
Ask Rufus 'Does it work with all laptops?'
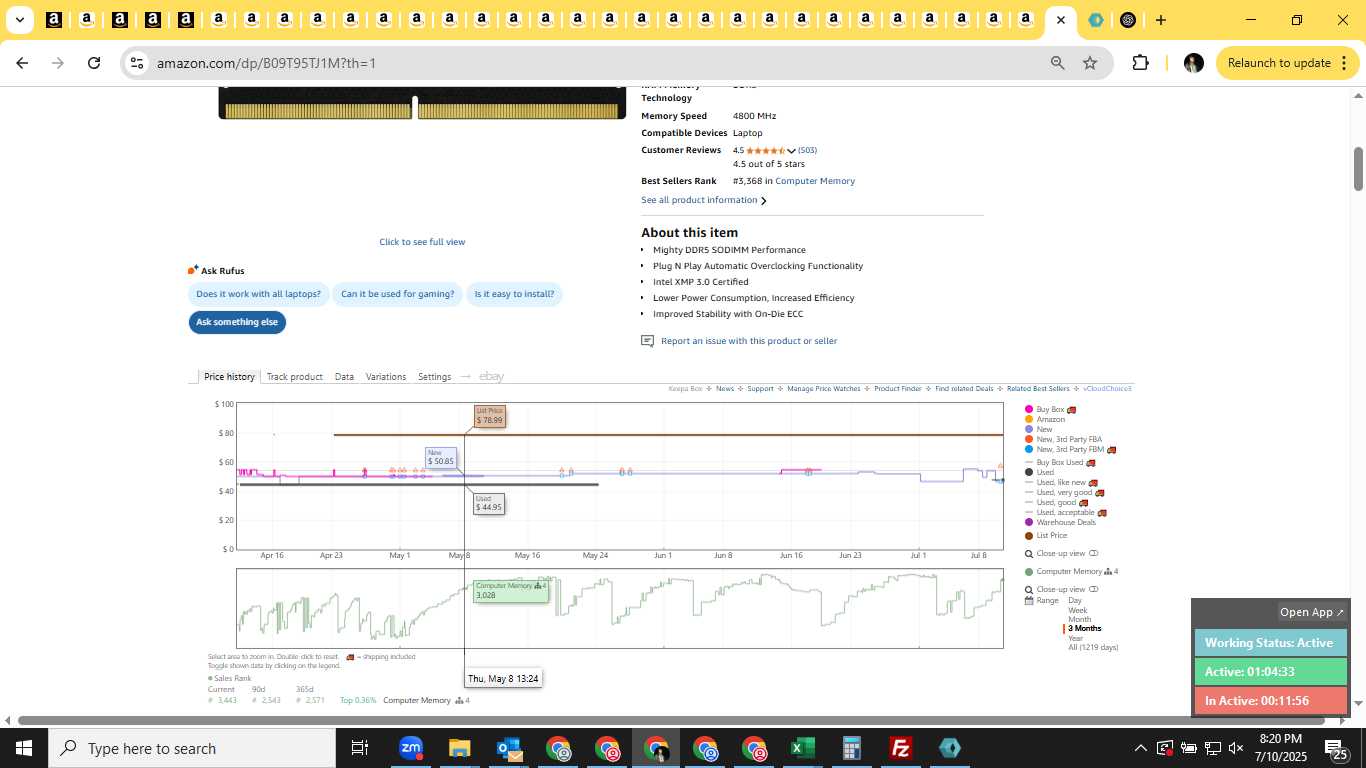pyautogui.click(x=258, y=294)
